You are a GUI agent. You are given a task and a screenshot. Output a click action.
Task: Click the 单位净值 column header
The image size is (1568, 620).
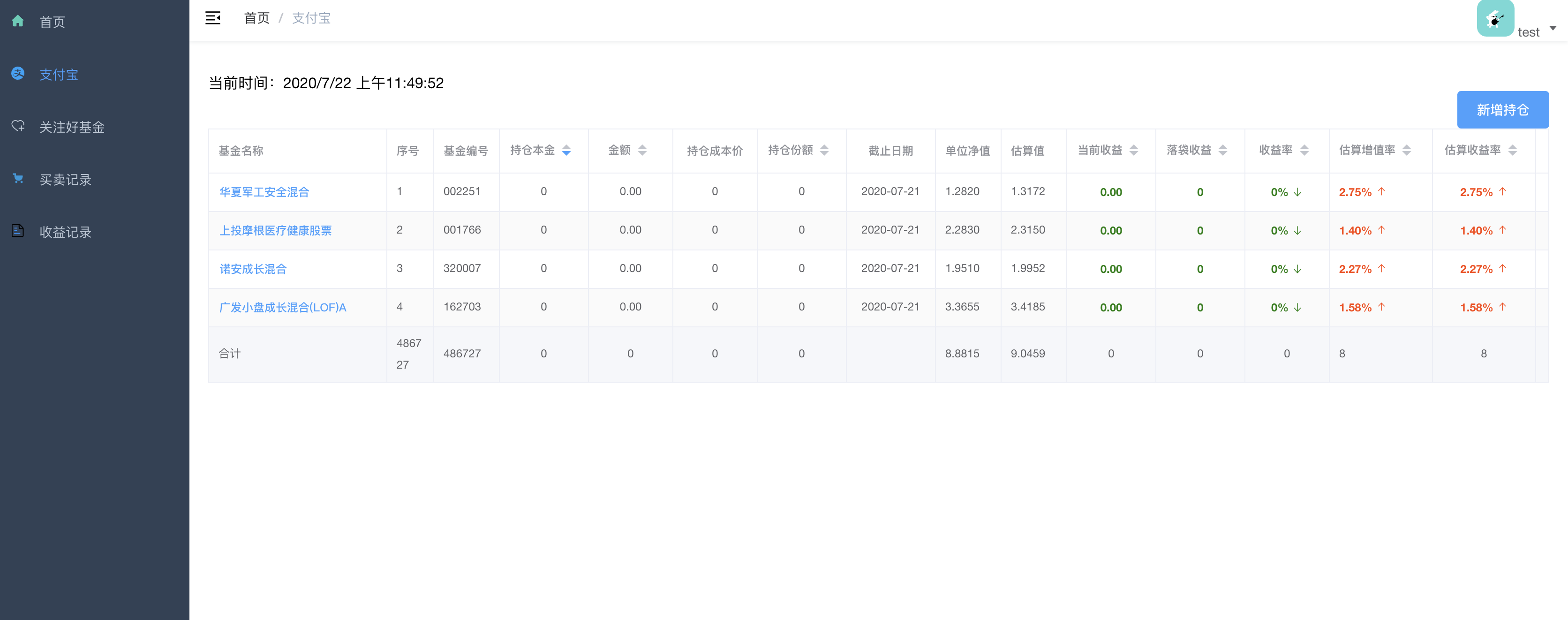click(x=967, y=151)
